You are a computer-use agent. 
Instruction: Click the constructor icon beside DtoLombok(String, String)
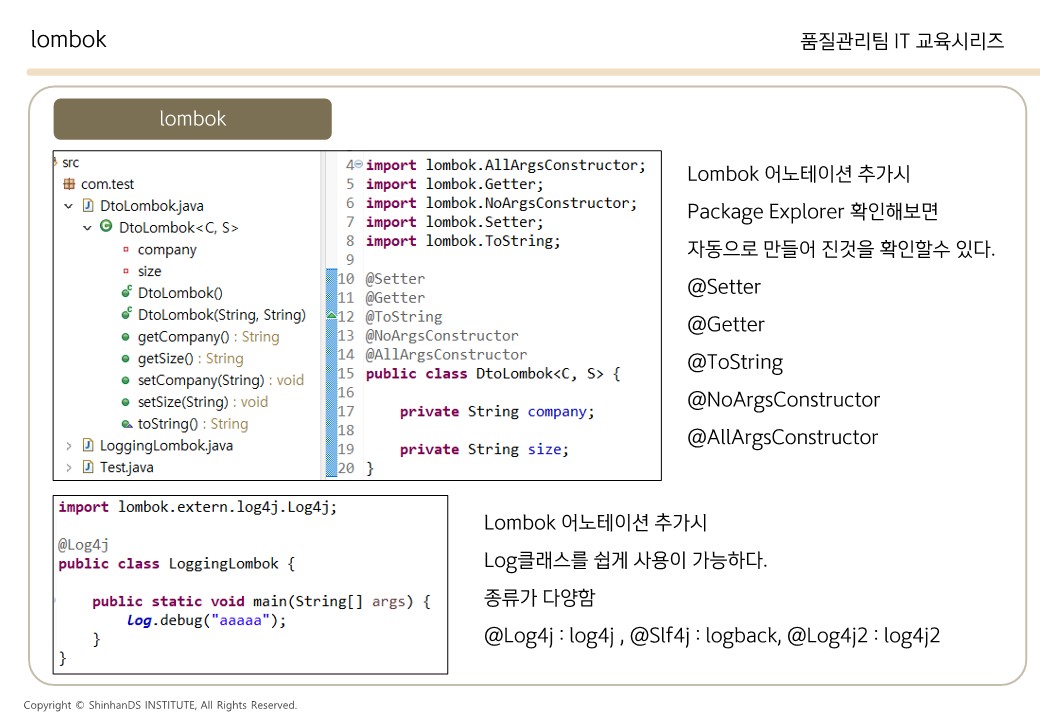126,314
